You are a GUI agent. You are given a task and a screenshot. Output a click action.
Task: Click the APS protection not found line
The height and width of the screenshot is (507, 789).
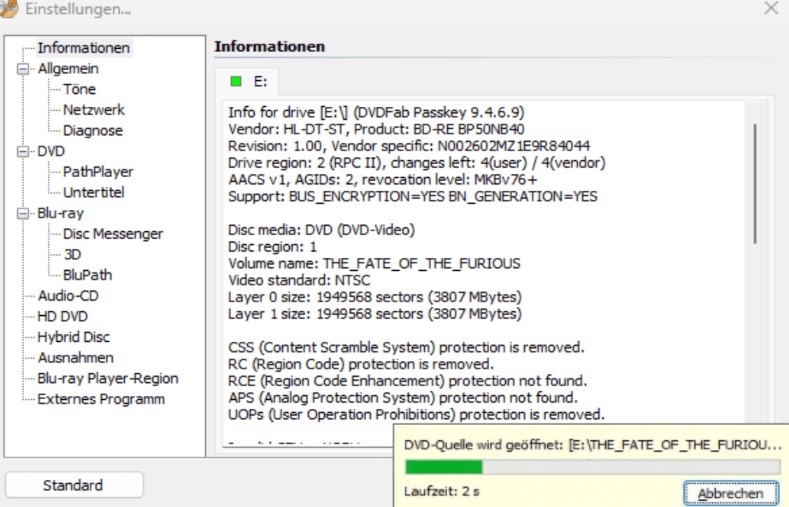(x=403, y=398)
